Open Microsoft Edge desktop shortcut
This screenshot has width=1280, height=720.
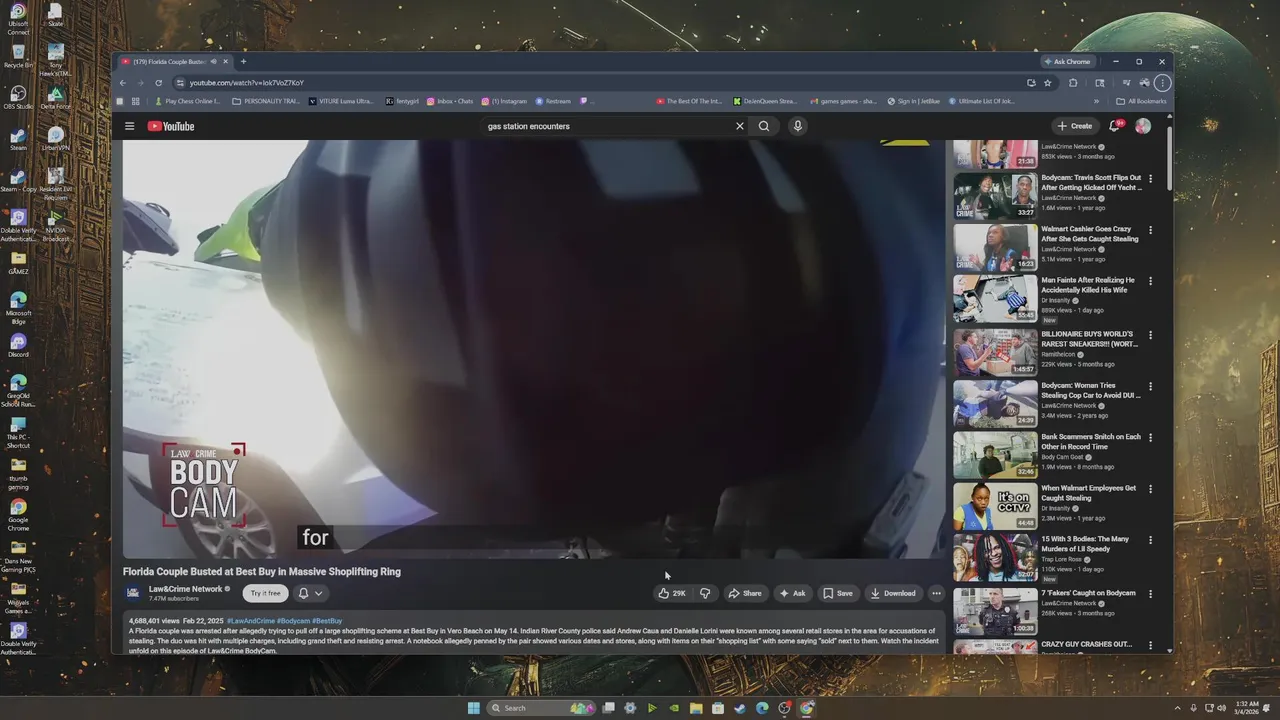tap(18, 307)
